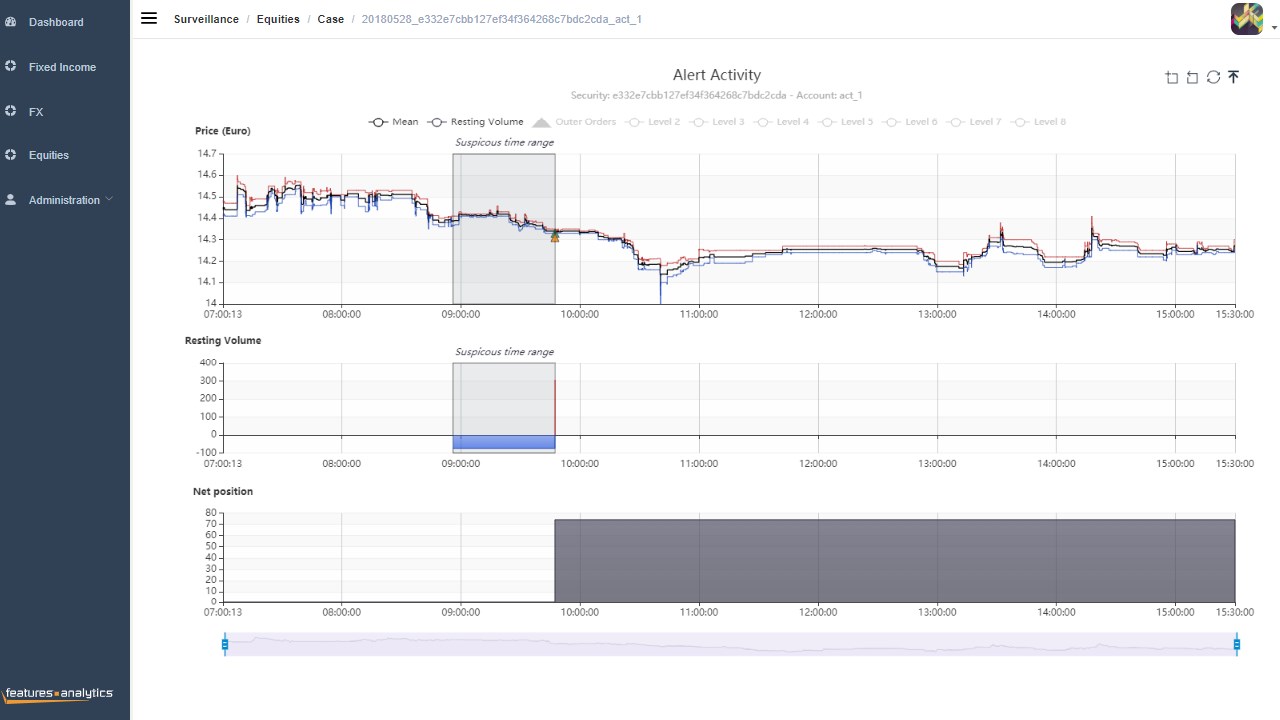Click the user avatar image
Screen dimensions: 1280x720
(x=1247, y=19)
